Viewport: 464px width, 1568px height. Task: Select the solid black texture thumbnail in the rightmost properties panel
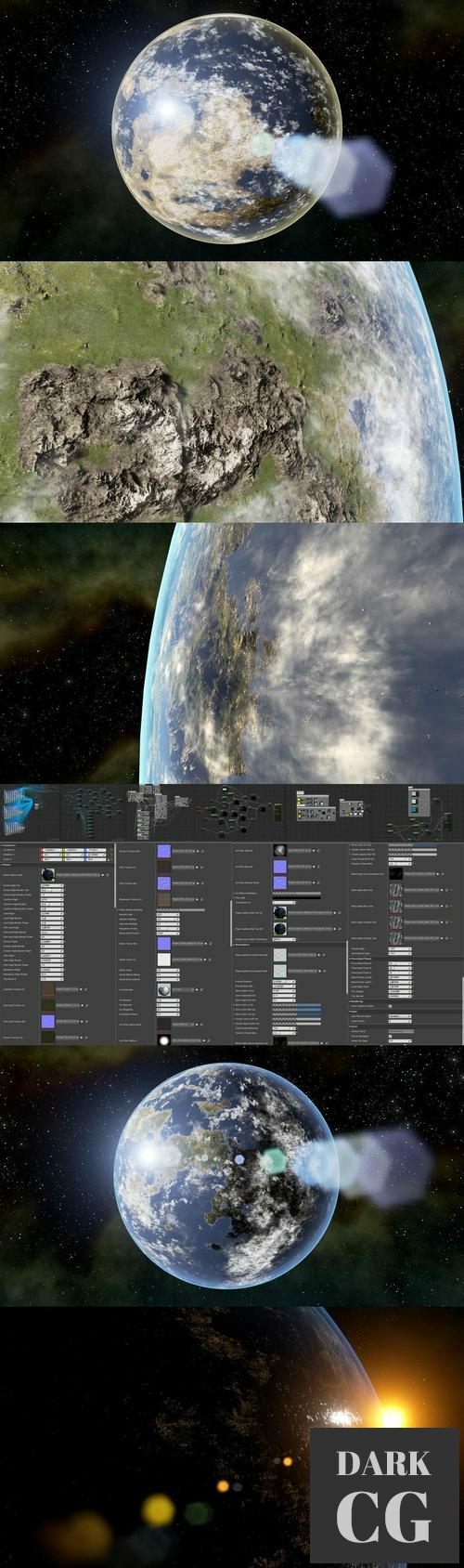396,873
